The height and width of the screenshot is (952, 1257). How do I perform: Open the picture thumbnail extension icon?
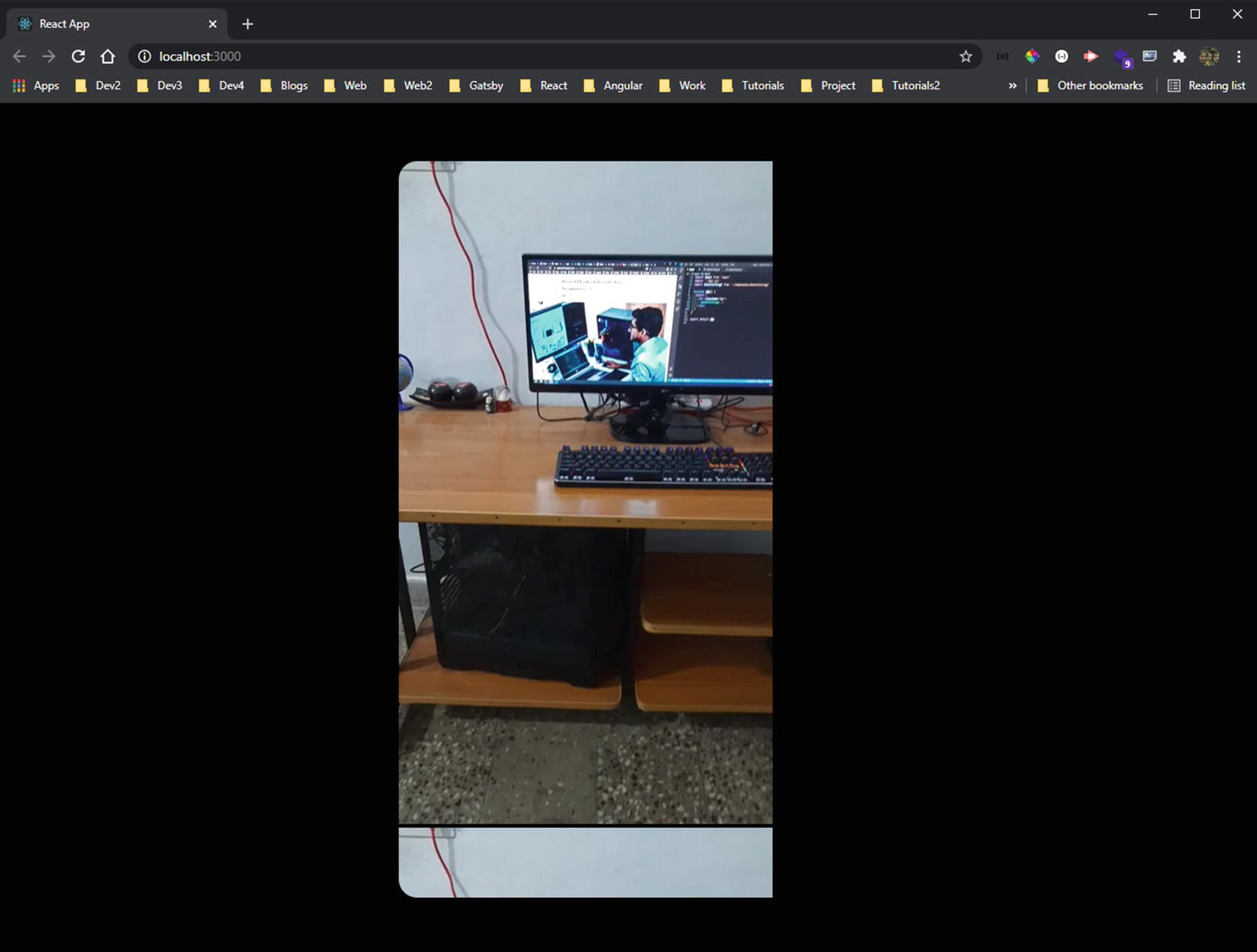[x=1150, y=56]
